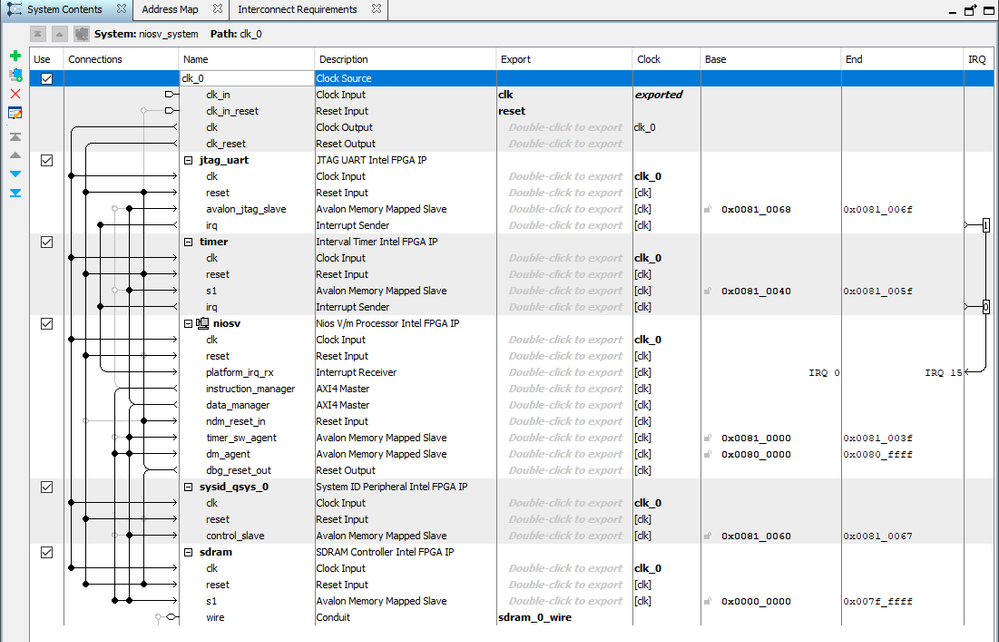Open the Interconnect Requirements tab
This screenshot has height=642, width=999.
point(297,10)
